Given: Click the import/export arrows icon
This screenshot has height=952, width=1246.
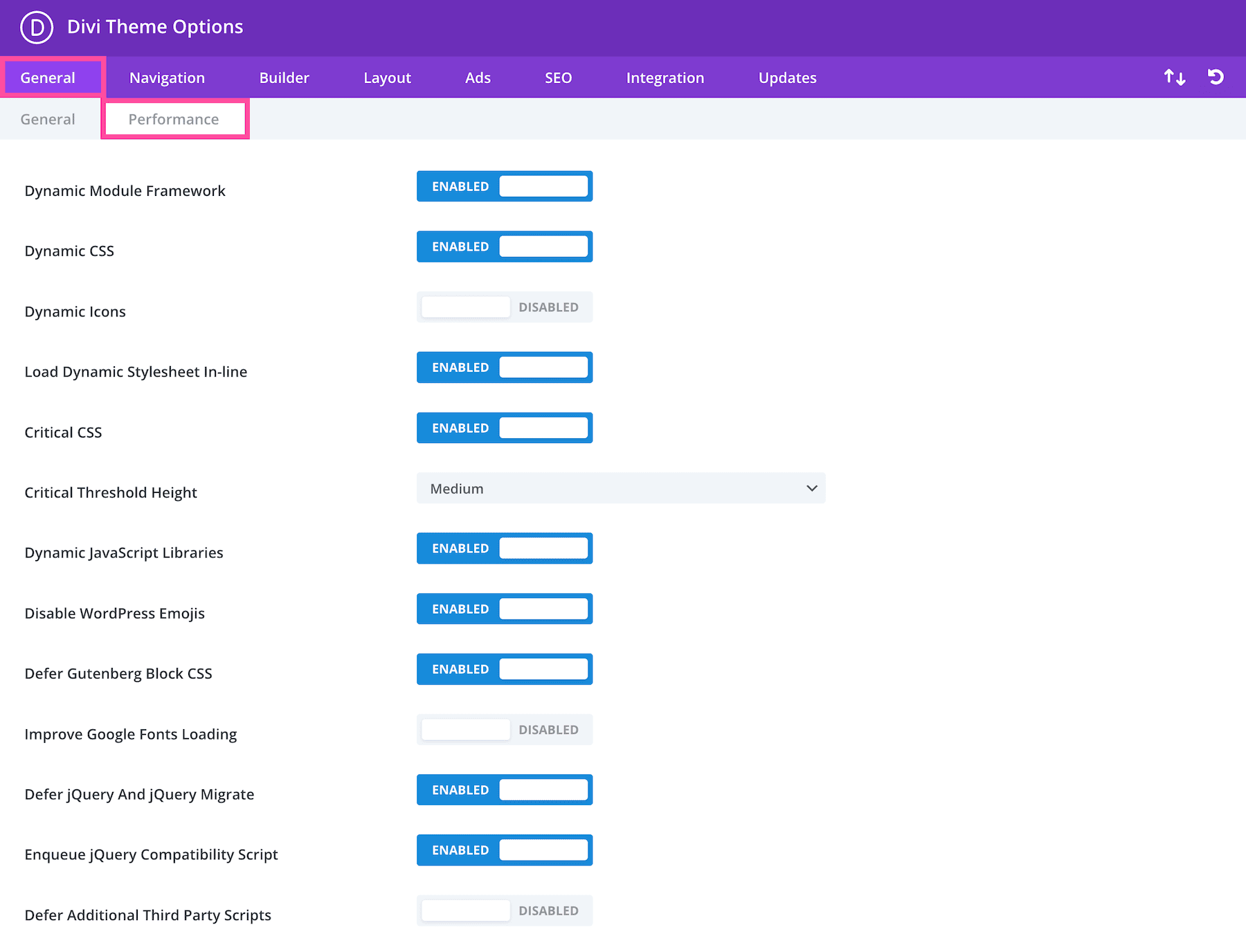Looking at the screenshot, I should point(1174,77).
